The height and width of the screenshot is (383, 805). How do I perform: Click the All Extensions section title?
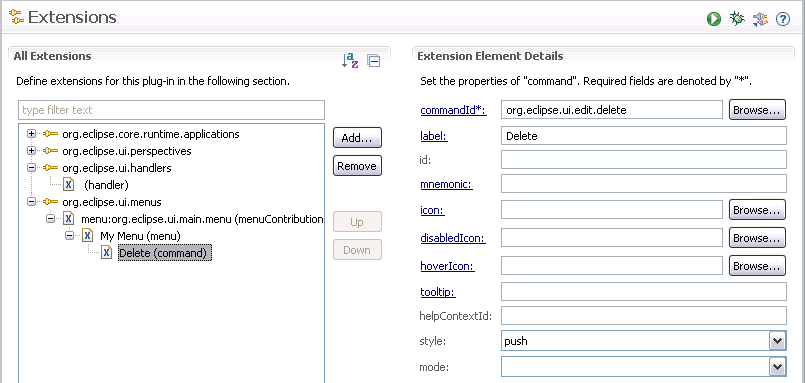point(52,56)
